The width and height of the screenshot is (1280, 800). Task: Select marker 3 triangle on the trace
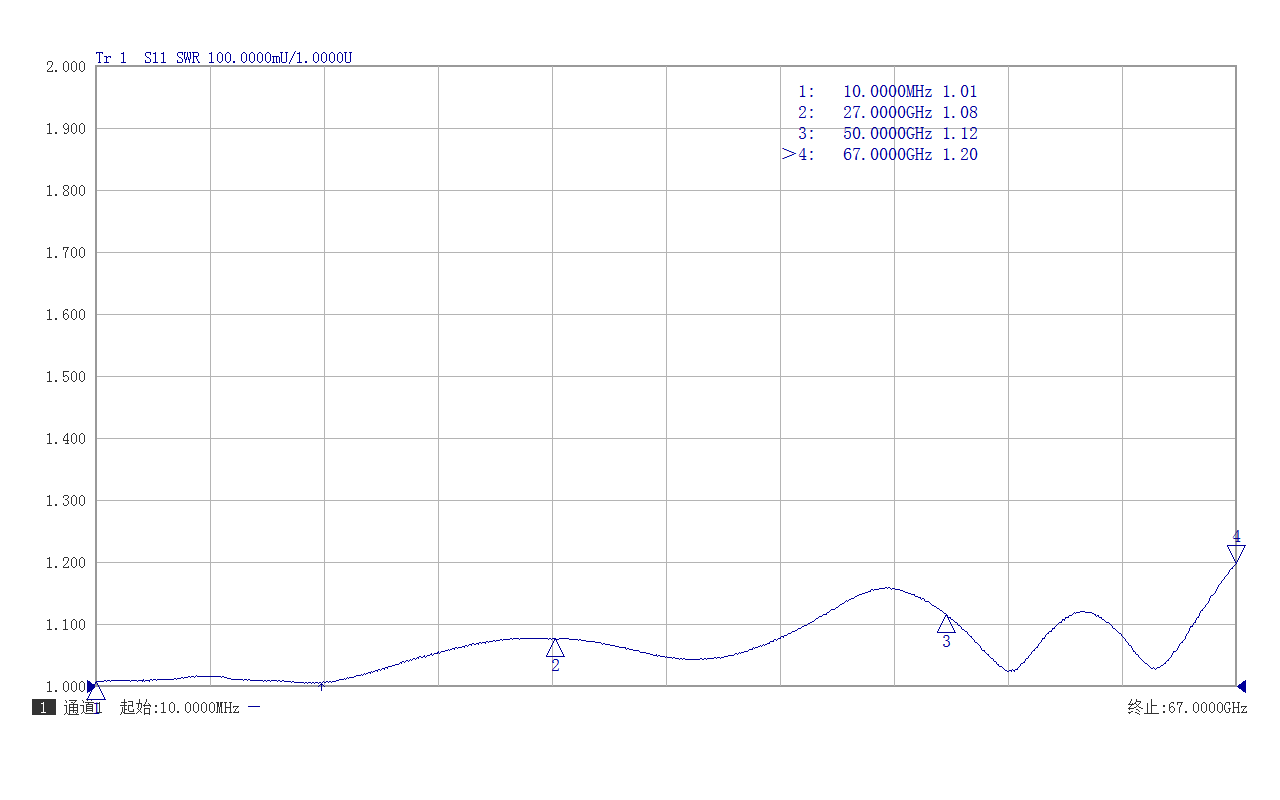(x=946, y=623)
